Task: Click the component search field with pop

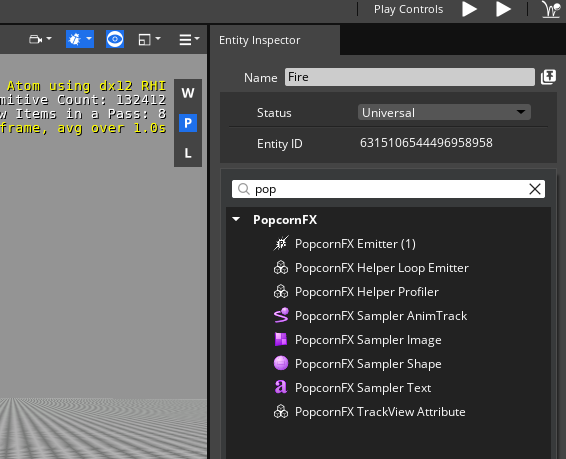Action: [x=388, y=189]
